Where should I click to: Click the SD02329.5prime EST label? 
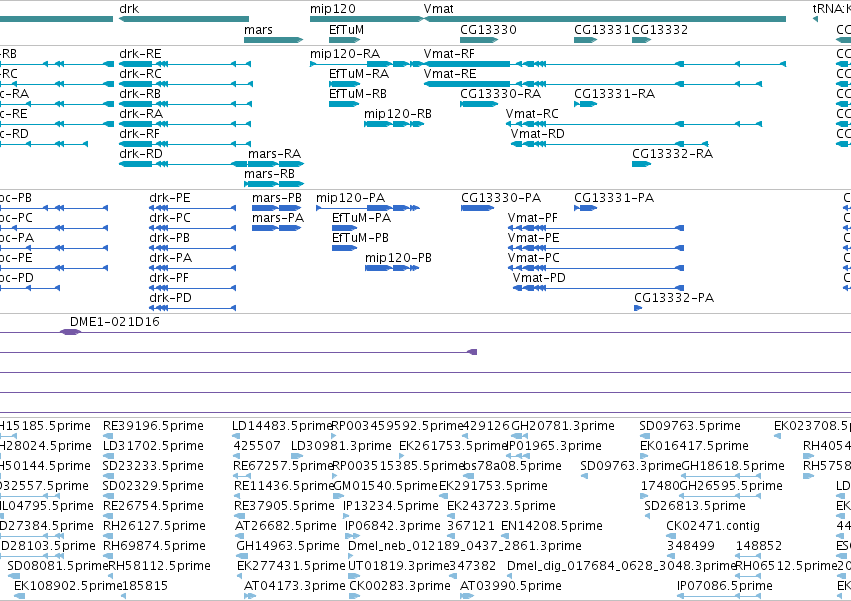coord(153,486)
